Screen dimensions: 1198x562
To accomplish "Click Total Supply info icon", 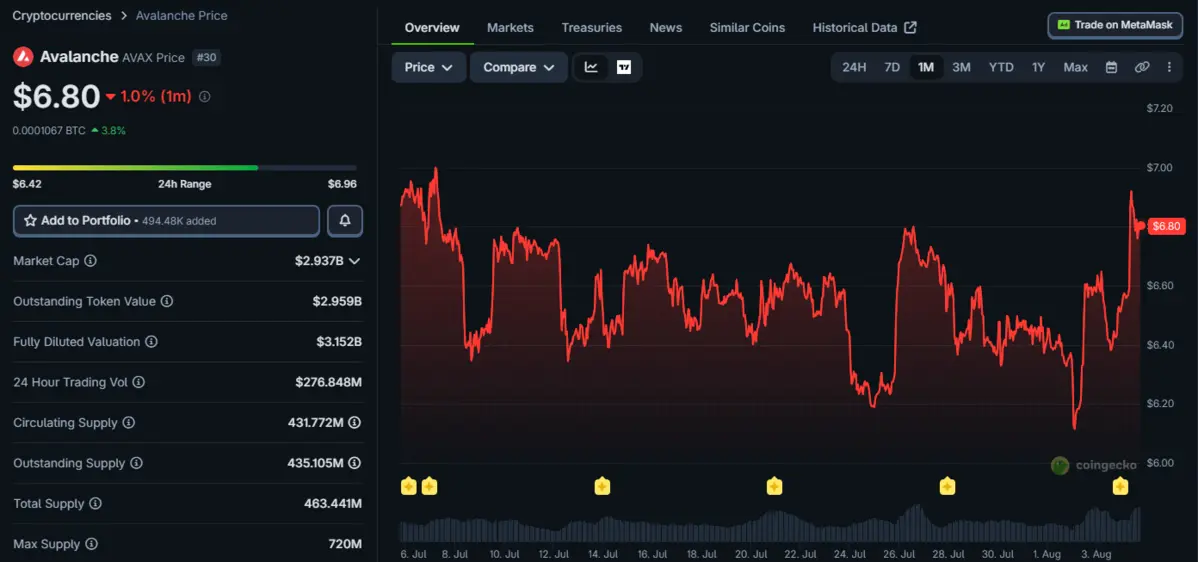I will pos(95,504).
